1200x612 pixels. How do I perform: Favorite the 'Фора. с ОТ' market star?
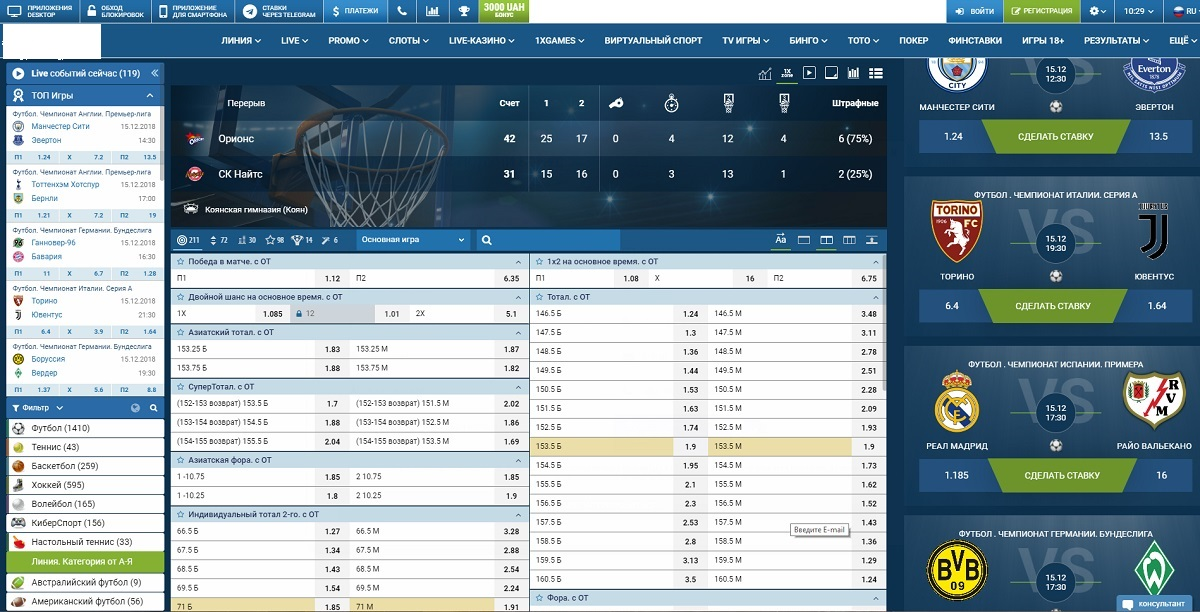coord(539,598)
